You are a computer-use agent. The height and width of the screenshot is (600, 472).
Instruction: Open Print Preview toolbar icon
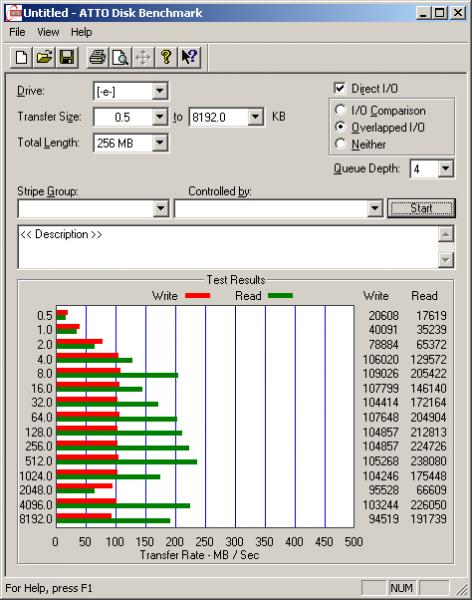[121, 58]
